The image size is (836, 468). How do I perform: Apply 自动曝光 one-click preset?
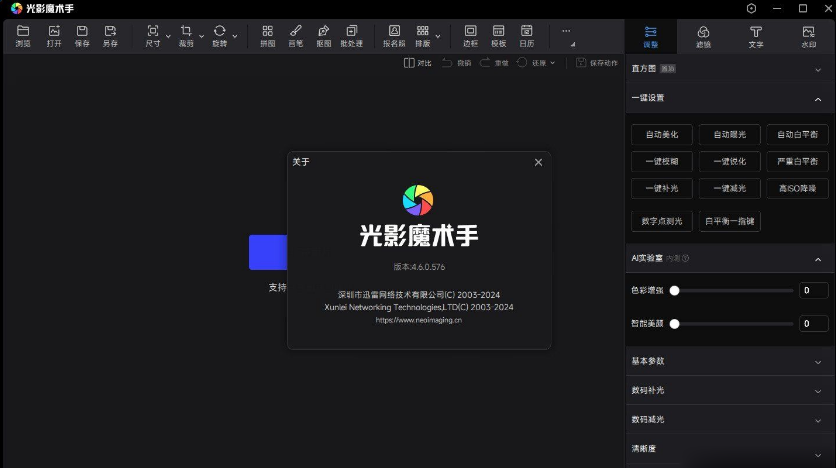pos(729,134)
